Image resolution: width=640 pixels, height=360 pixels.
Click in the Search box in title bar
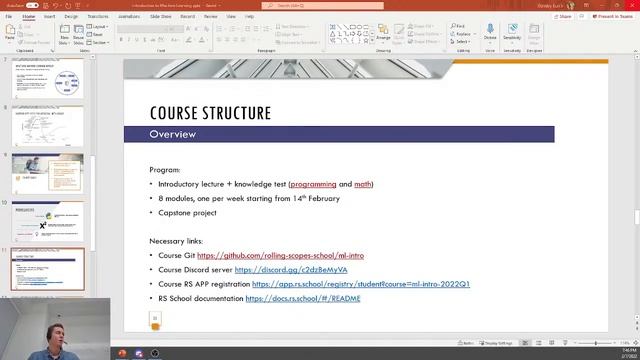[322, 6]
